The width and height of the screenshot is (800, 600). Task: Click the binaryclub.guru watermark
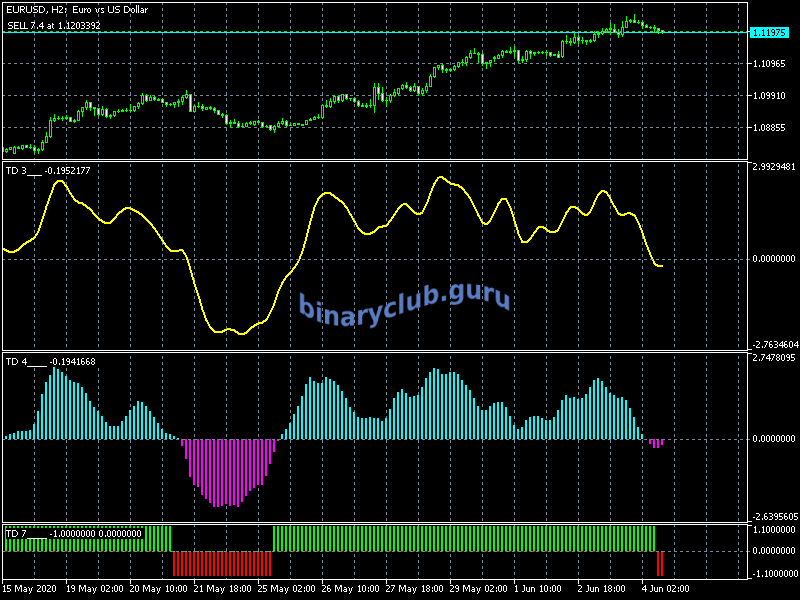click(x=404, y=303)
